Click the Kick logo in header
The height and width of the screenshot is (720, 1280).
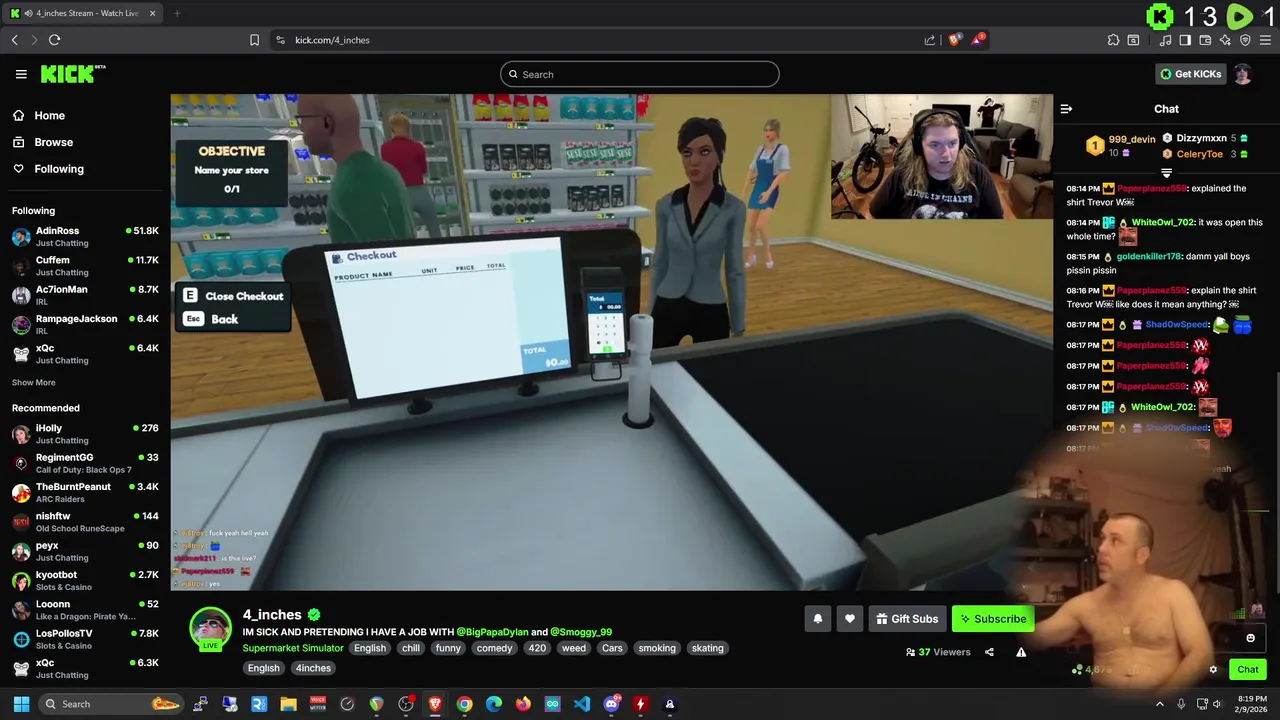72,74
